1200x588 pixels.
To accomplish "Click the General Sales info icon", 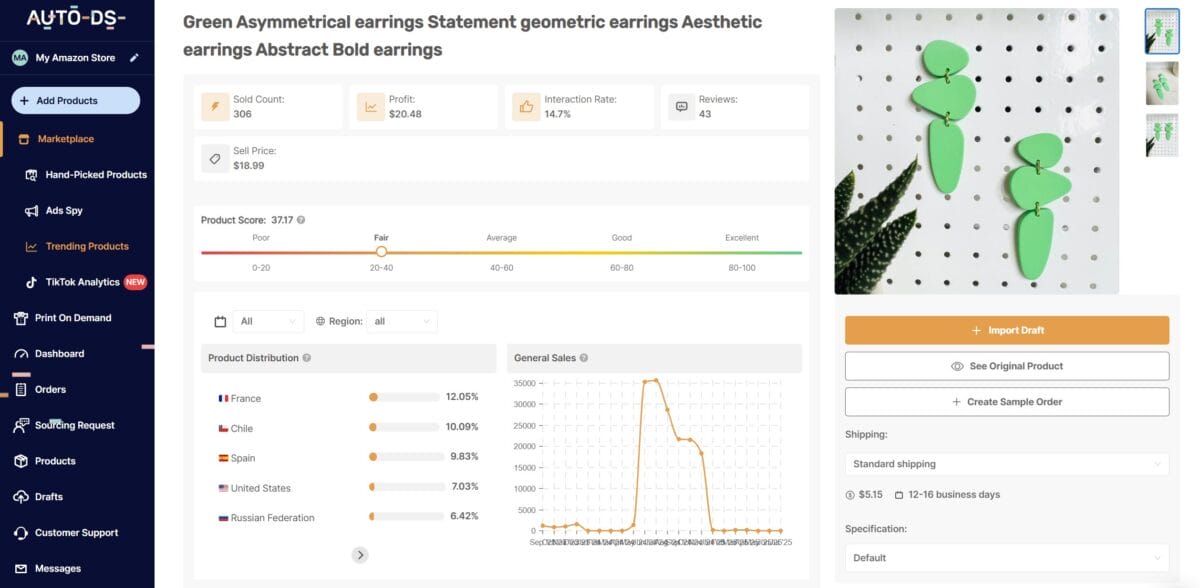I will coord(584,358).
